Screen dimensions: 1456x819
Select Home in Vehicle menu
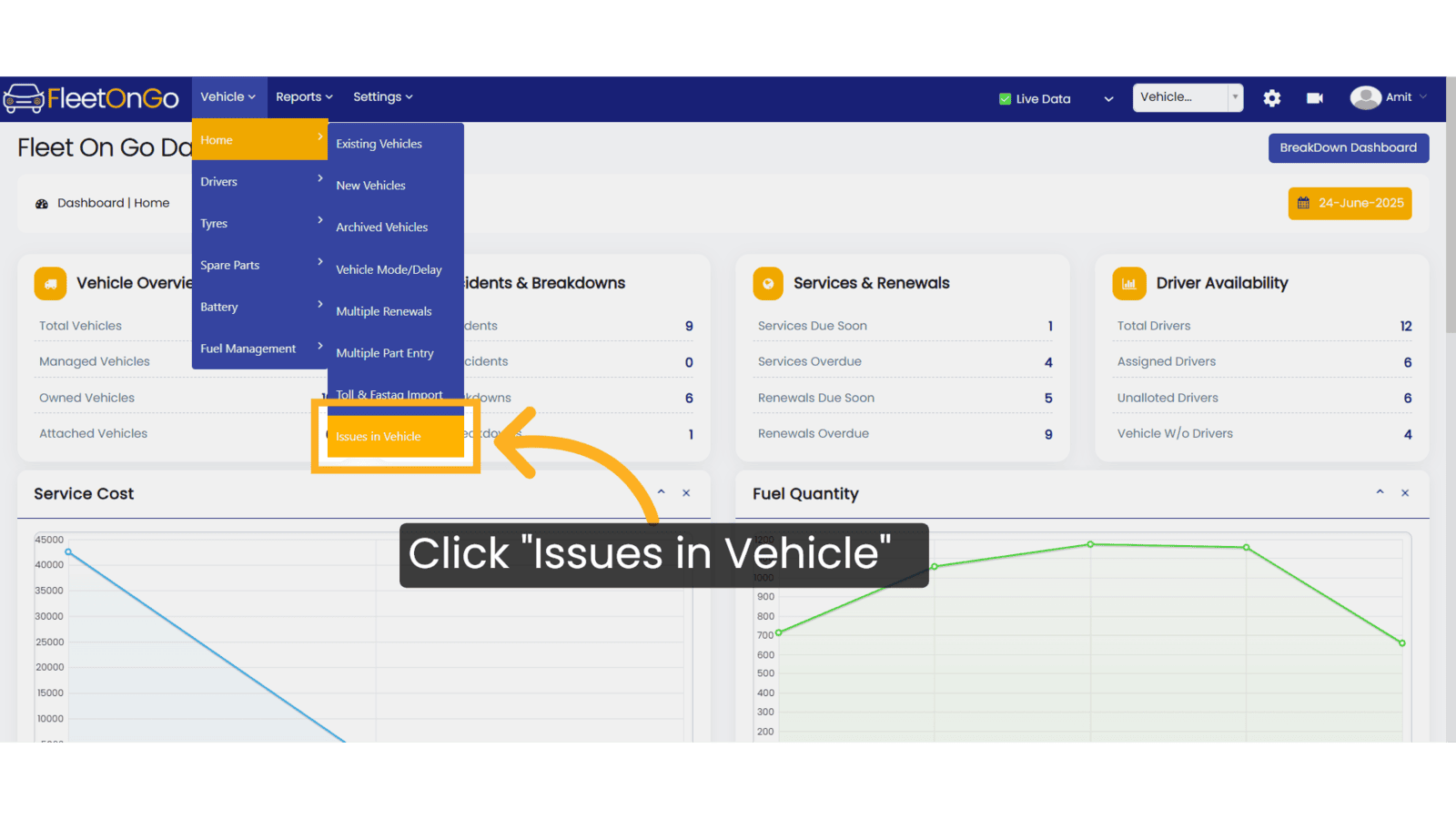[x=259, y=140]
